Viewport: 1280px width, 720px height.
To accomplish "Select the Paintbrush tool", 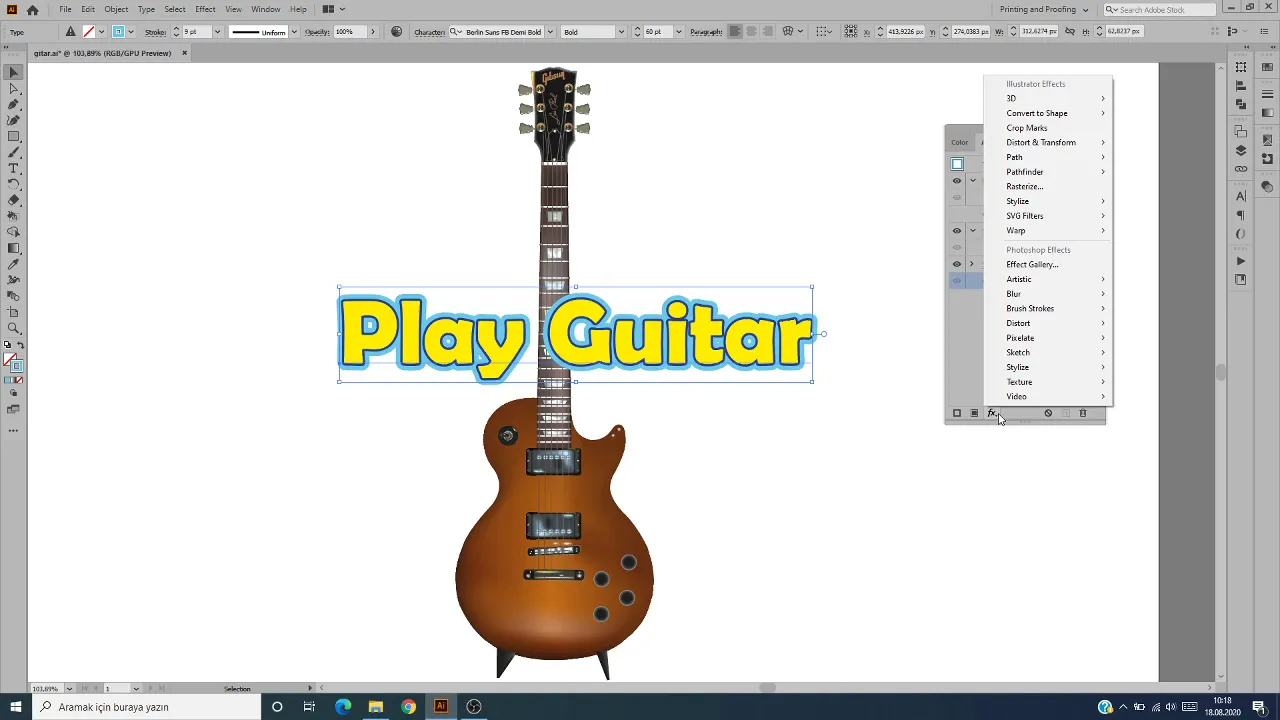I will coord(14,153).
